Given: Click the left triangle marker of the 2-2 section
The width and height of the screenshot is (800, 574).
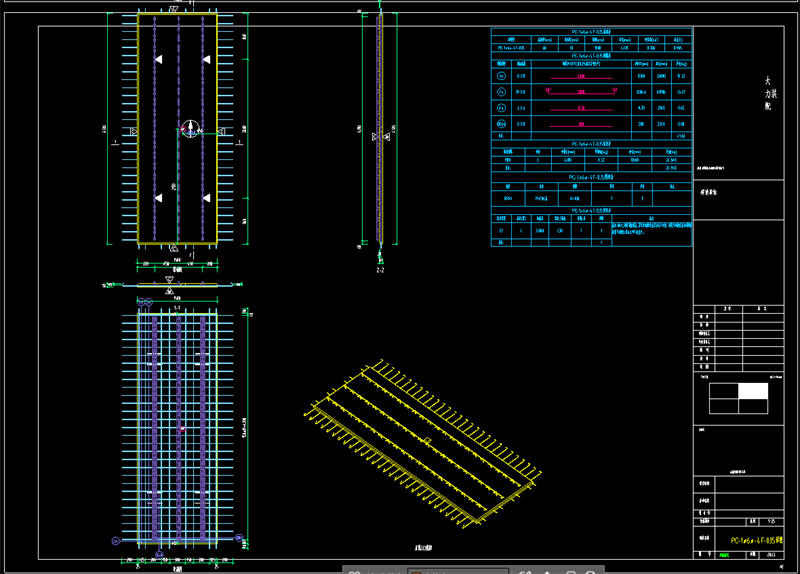Looking at the screenshot, I should coord(375,136).
